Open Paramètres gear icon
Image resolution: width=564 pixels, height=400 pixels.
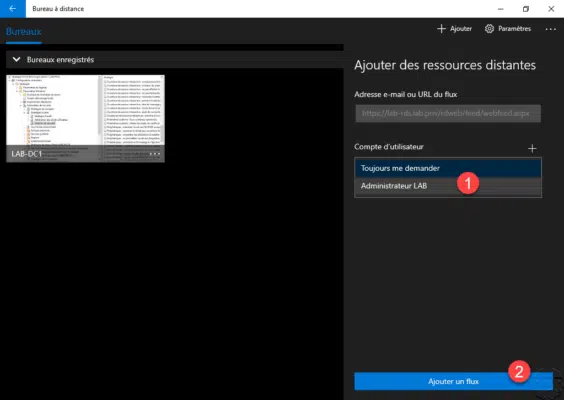(489, 29)
